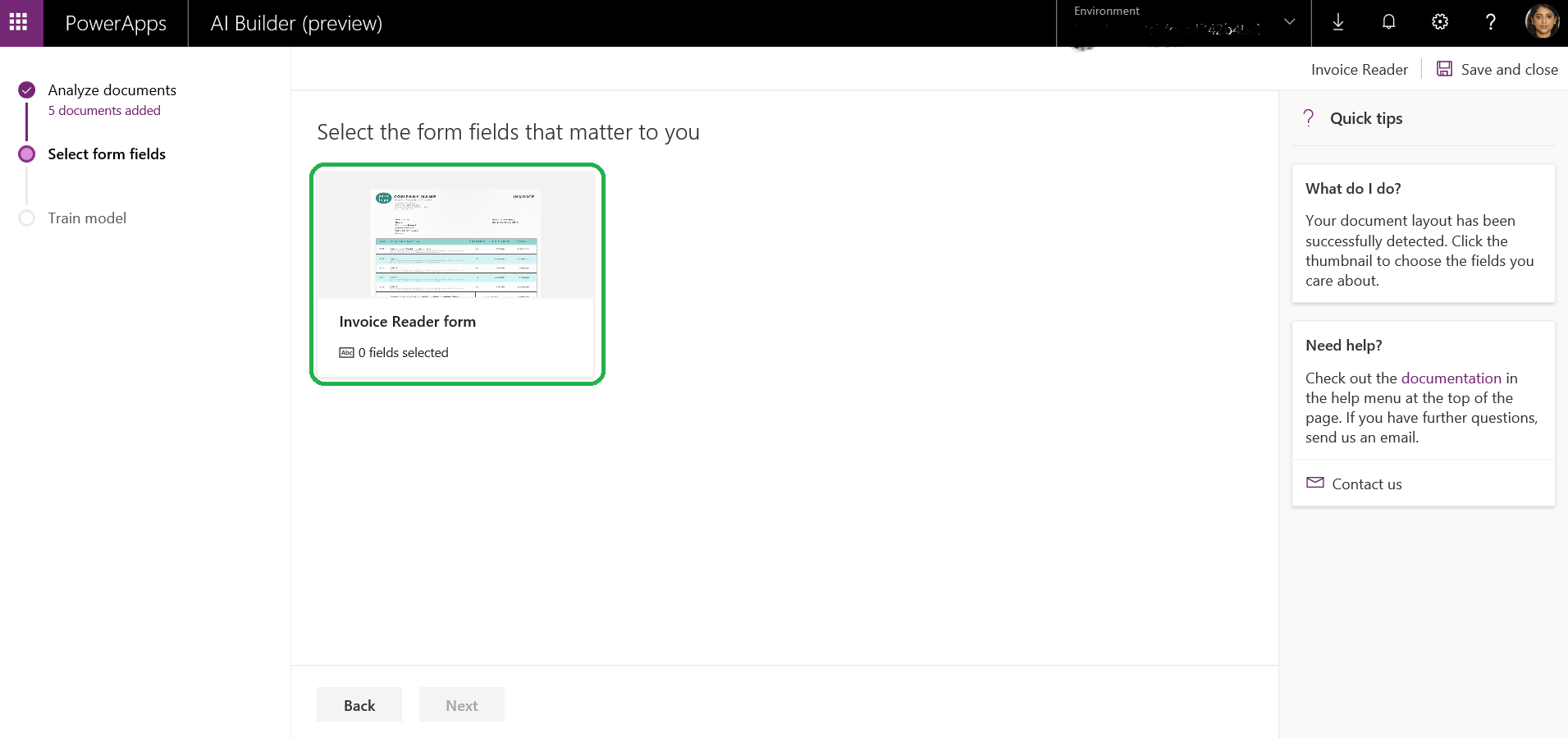Image resolution: width=1568 pixels, height=738 pixels.
Task: Select the Select form fields step
Action: pyautogui.click(x=107, y=154)
